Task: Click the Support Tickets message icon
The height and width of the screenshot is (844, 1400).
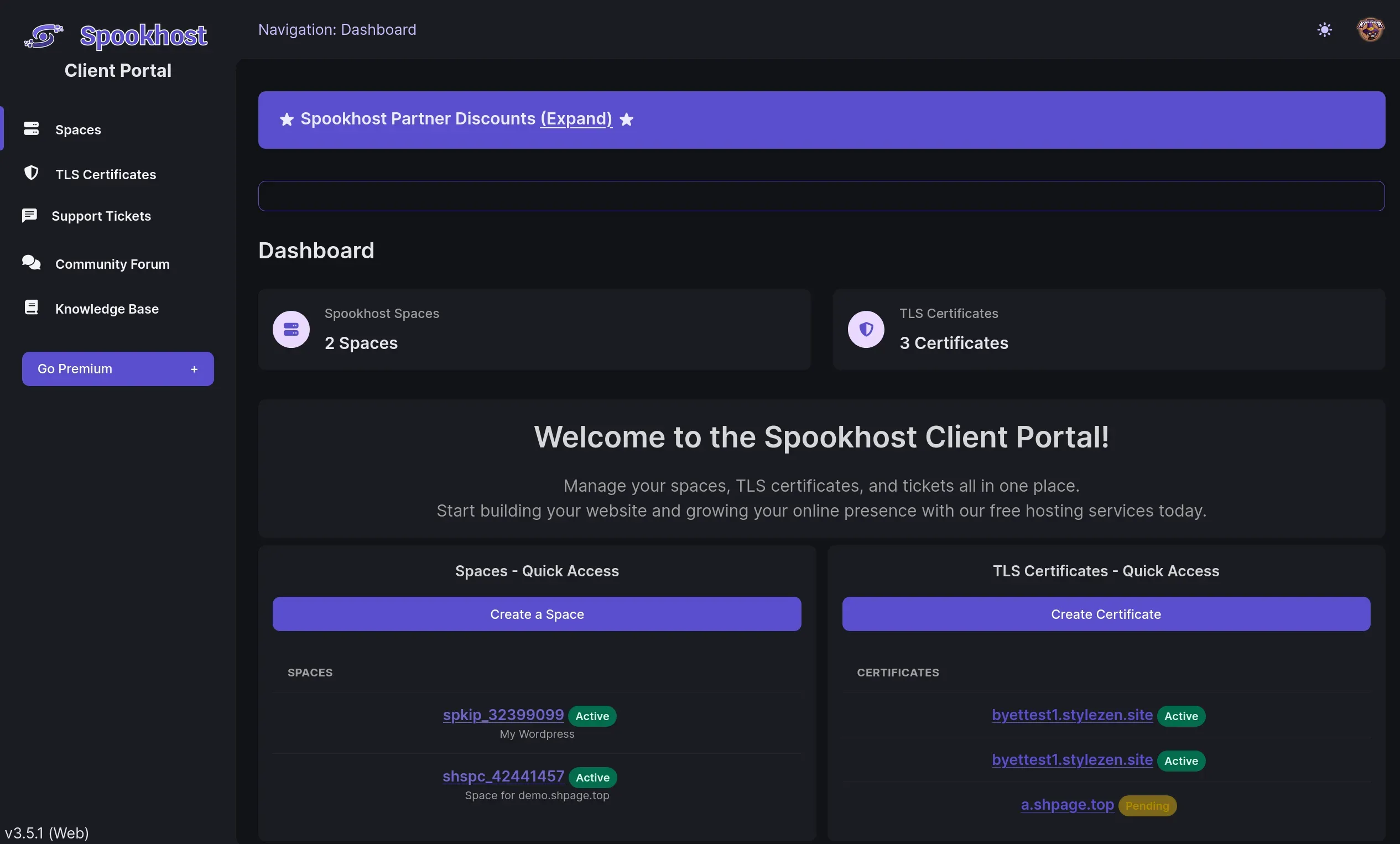Action: point(29,215)
